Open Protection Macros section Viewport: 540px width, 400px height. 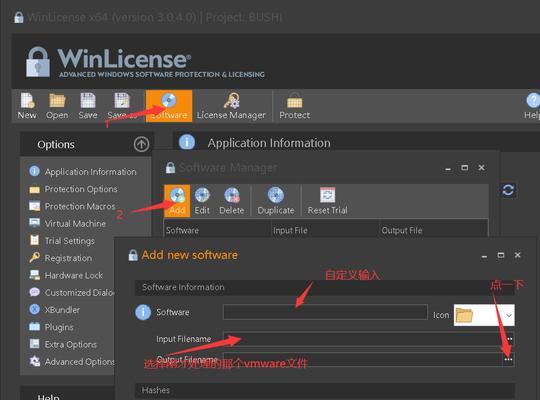tap(72, 206)
